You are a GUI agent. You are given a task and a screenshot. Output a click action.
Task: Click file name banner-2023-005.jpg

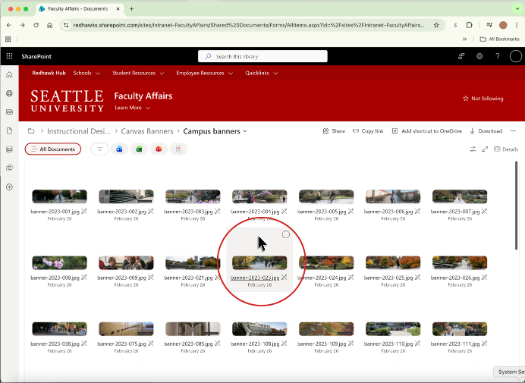(322, 212)
